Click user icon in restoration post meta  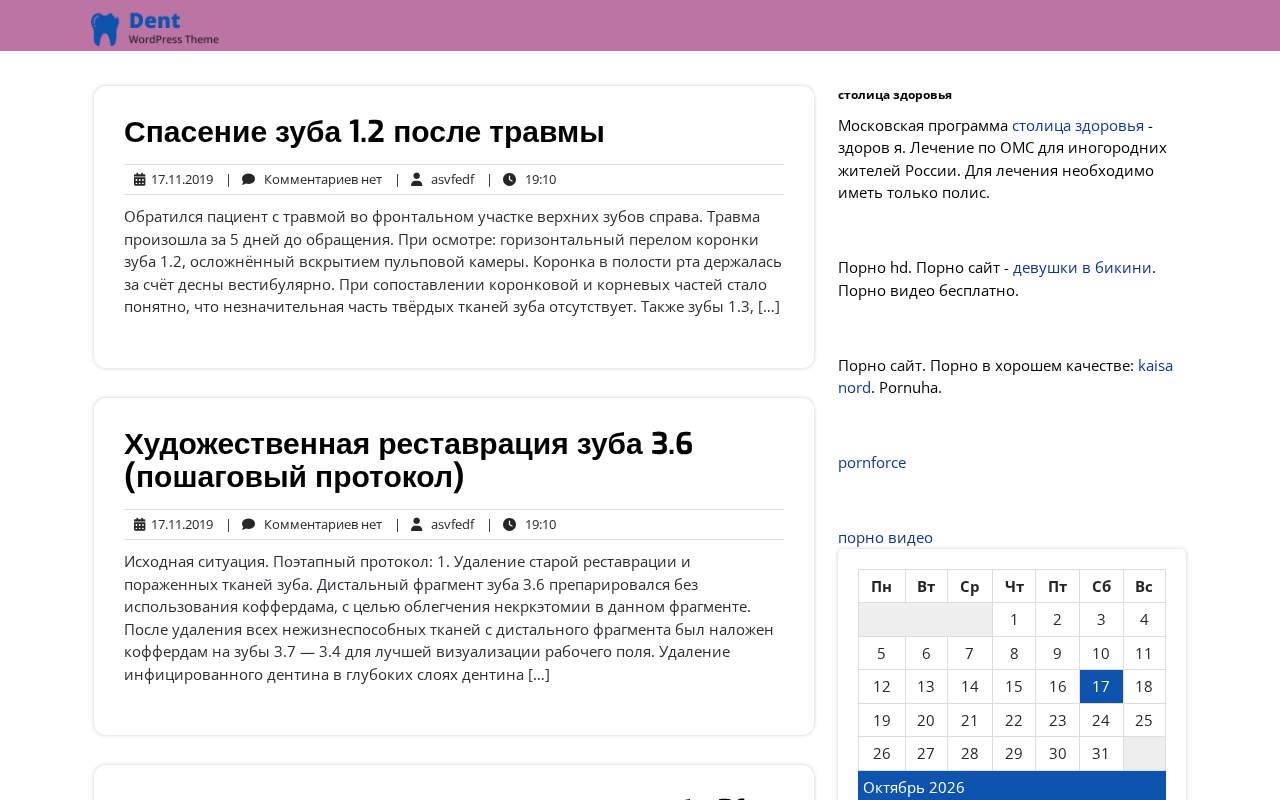pyautogui.click(x=417, y=525)
